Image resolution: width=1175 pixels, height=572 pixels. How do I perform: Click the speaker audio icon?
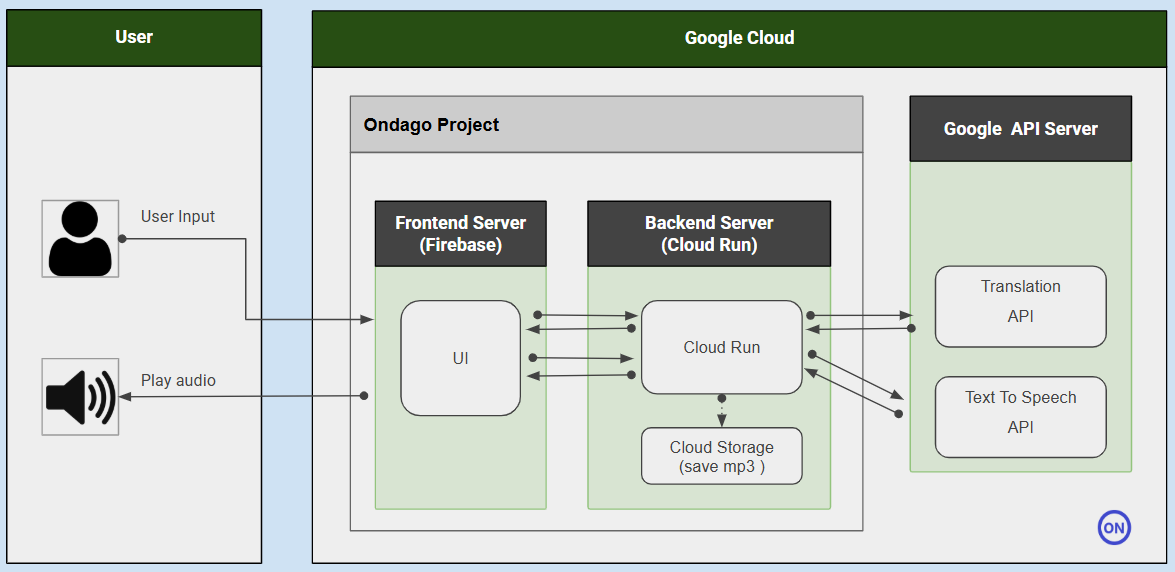pos(80,397)
